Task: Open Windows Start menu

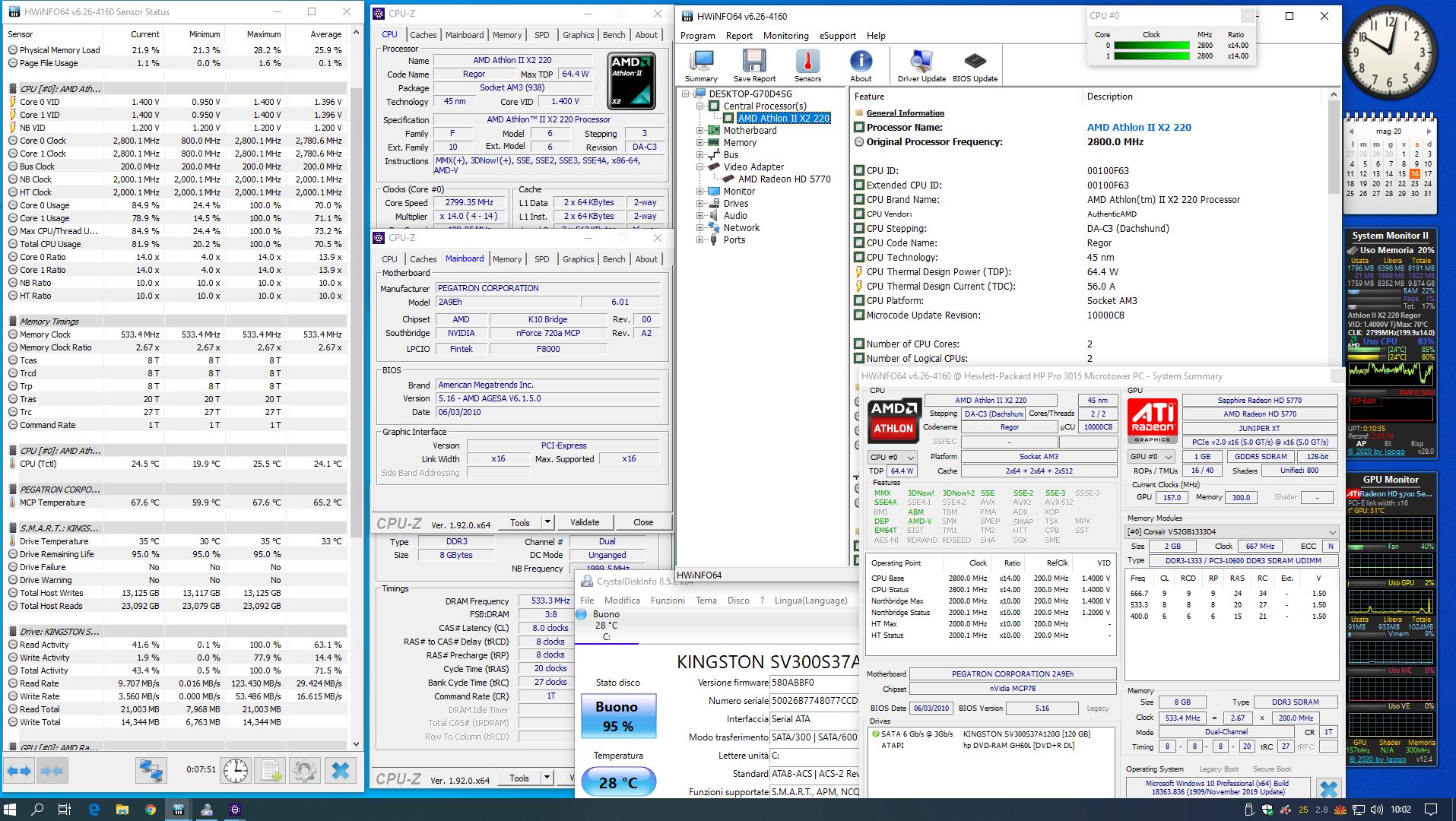Action: click(x=11, y=810)
